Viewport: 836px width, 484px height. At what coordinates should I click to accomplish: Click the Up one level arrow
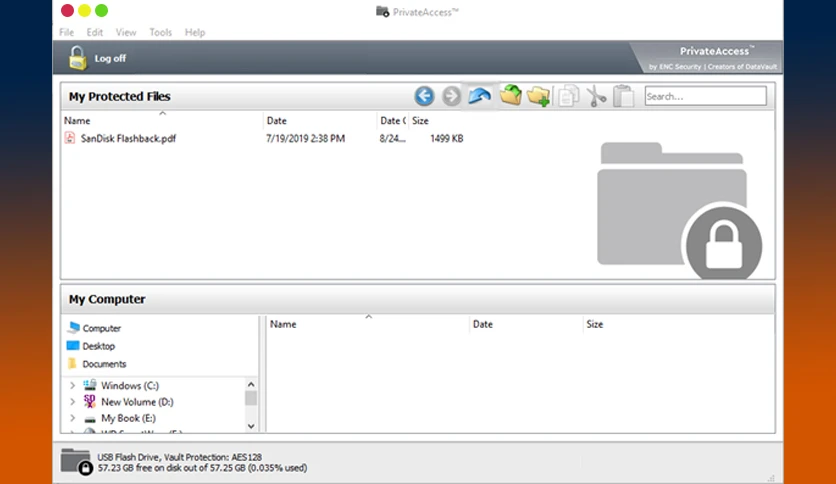(479, 96)
